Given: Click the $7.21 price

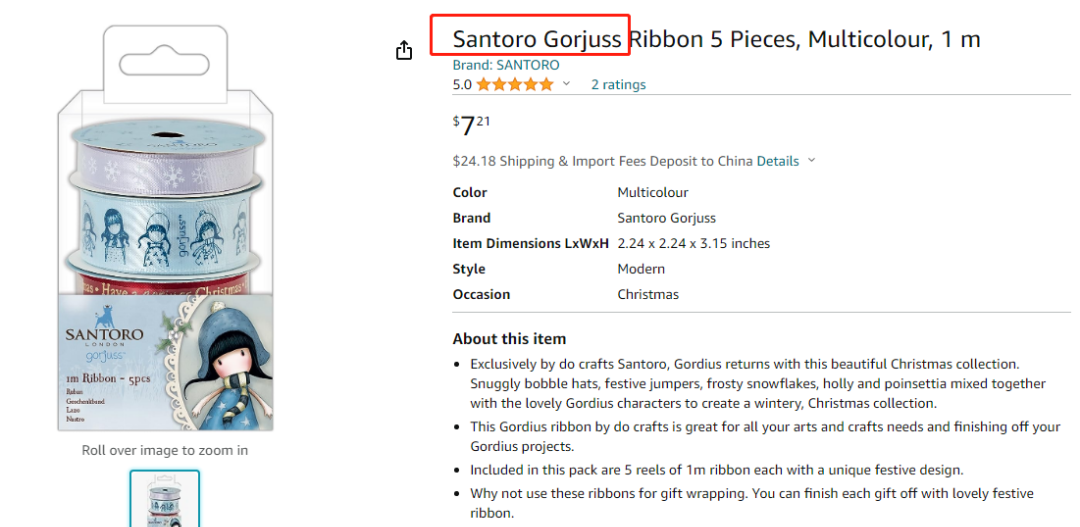Looking at the screenshot, I should [471, 125].
